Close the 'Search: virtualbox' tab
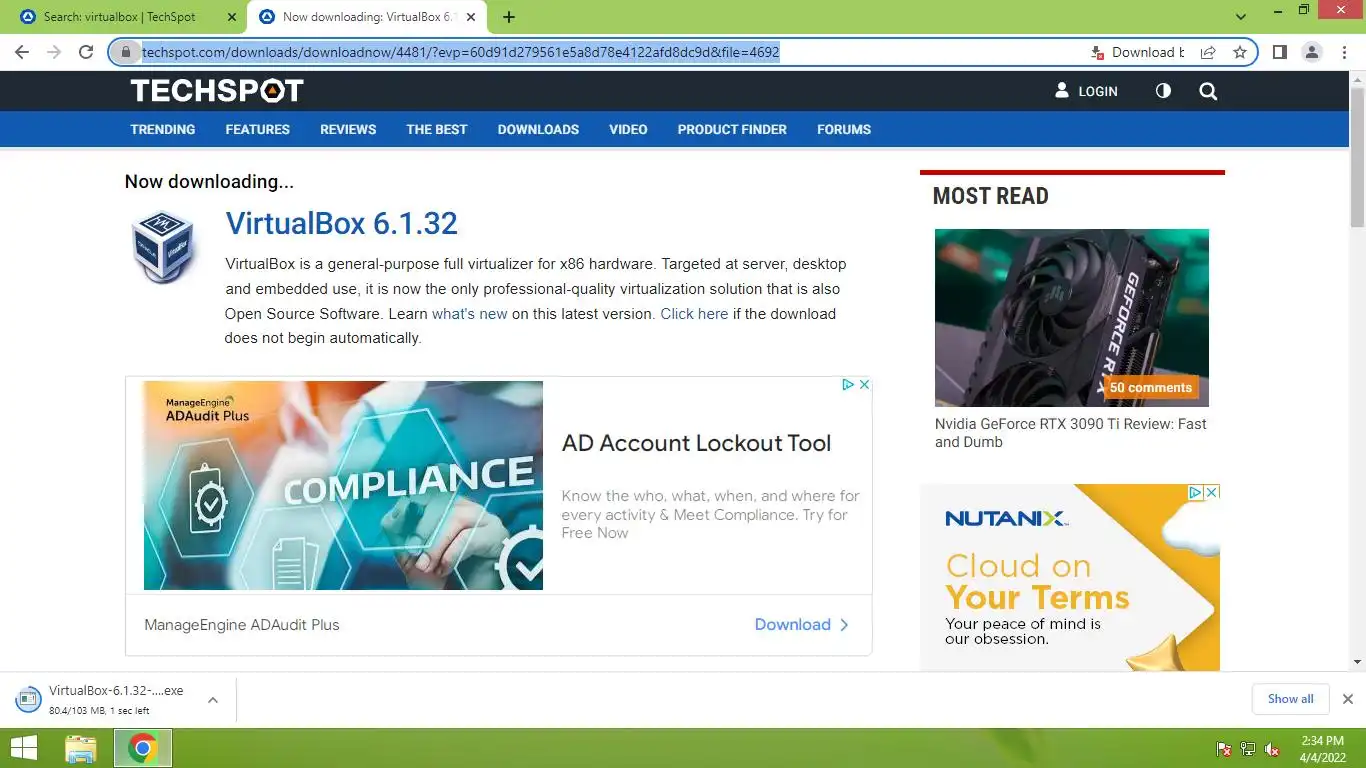This screenshot has height=768, width=1366. point(232,17)
